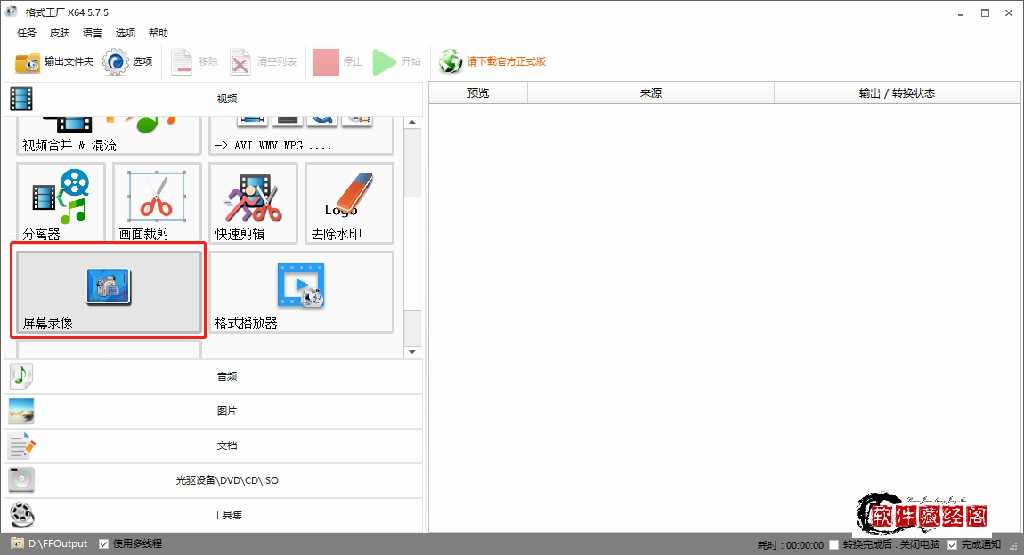
Task: Click the globe icon beside download link
Action: pos(450,62)
